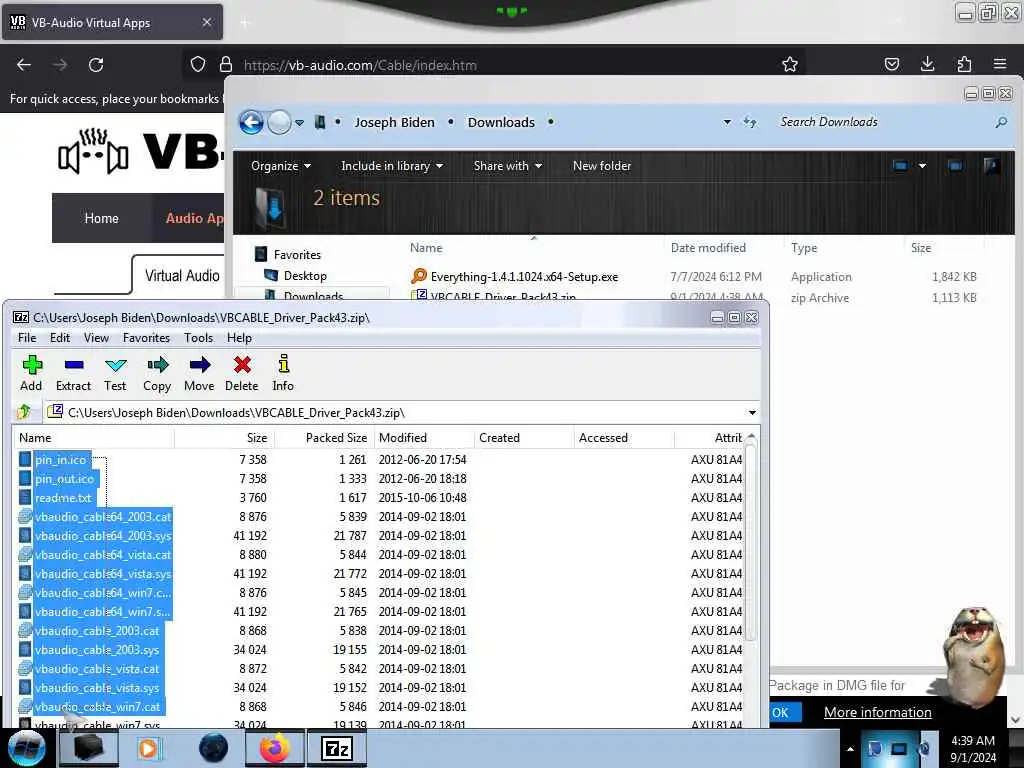The height and width of the screenshot is (768, 1024).
Task: Run Test on the archive in 7-Zip
Action: pyautogui.click(x=116, y=373)
